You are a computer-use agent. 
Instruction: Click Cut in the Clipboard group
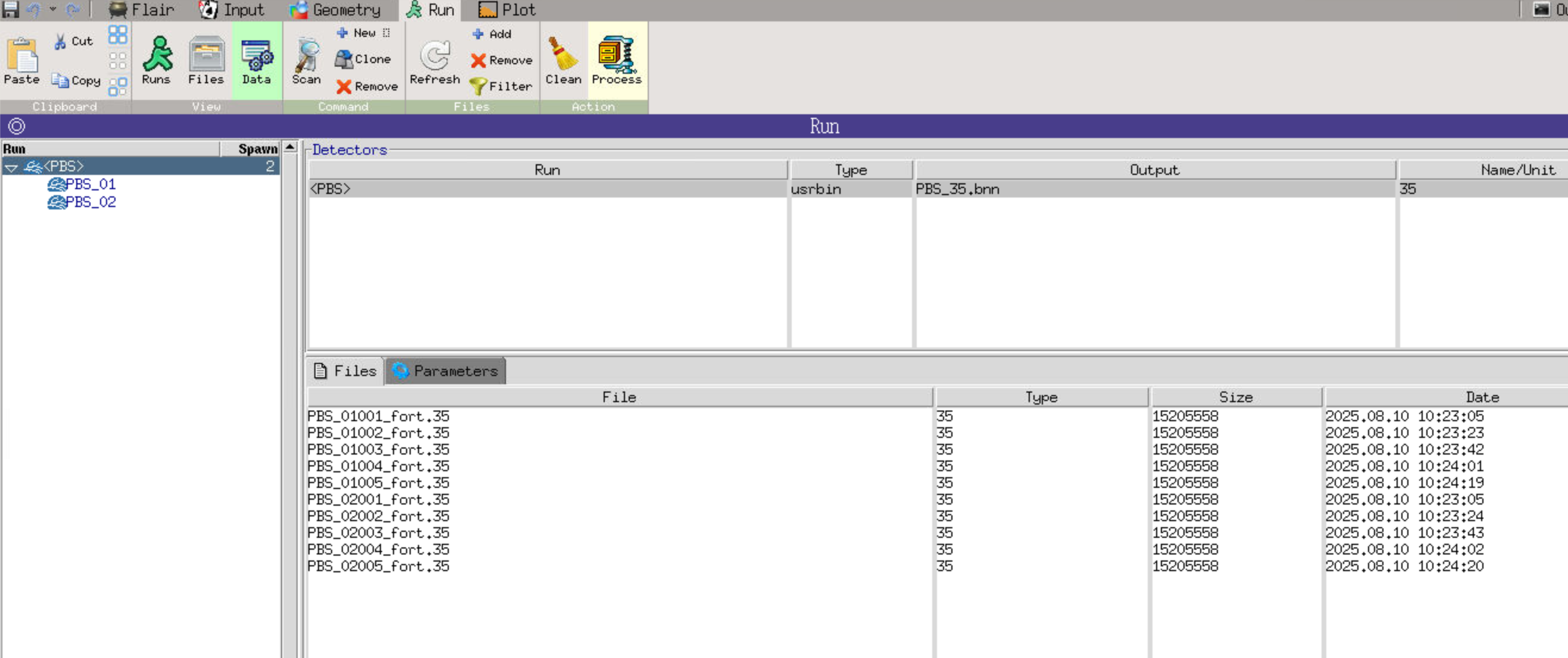click(x=74, y=42)
